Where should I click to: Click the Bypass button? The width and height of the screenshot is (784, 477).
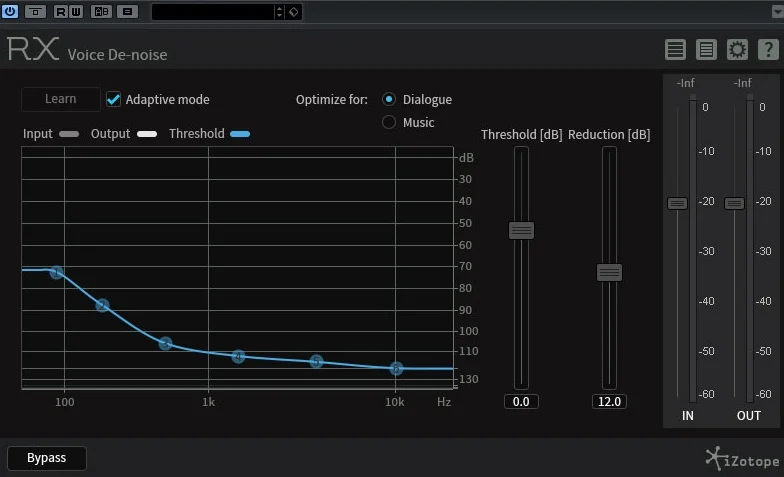46,458
